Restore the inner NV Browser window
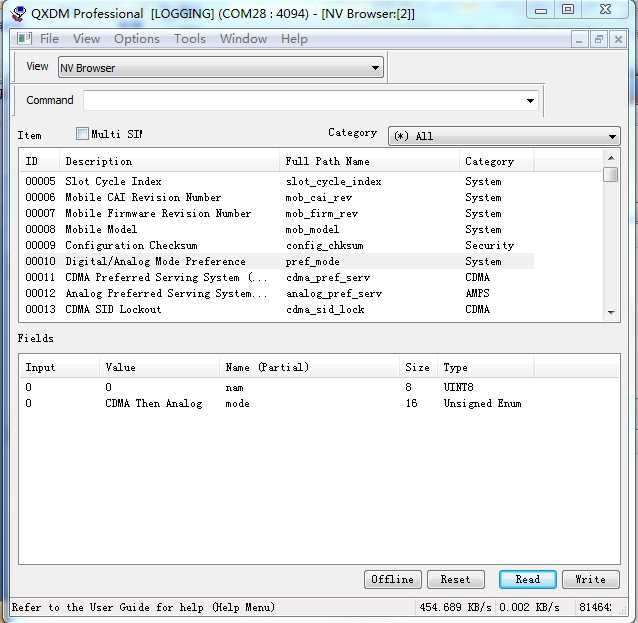This screenshot has width=638, height=623. pyautogui.click(x=599, y=40)
